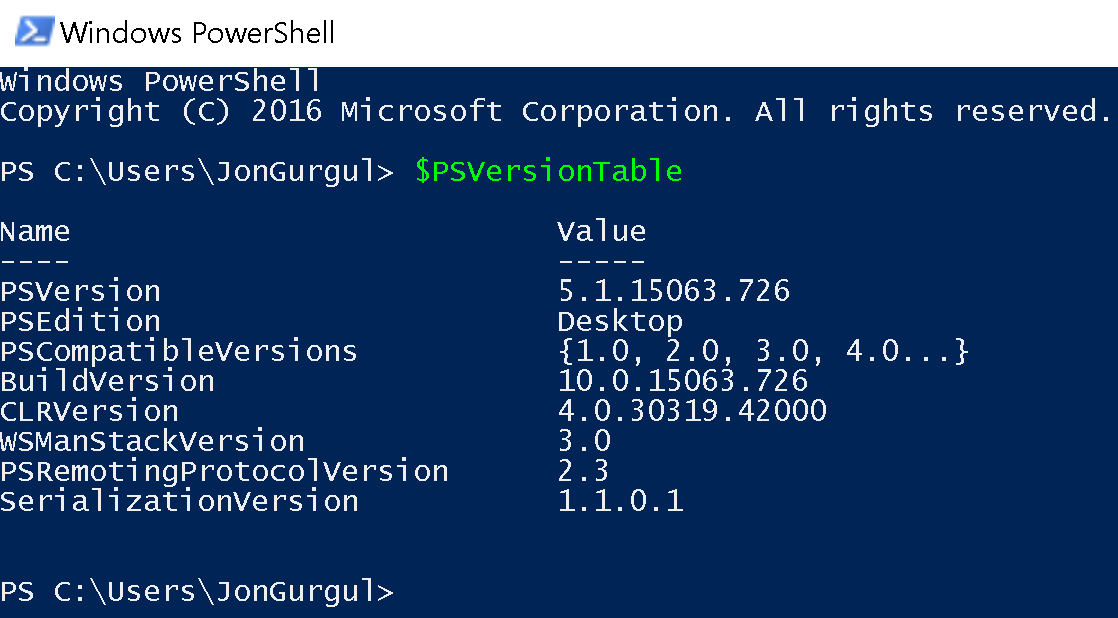
Task: Click the Windows PowerShell window title text
Action: tap(198, 33)
